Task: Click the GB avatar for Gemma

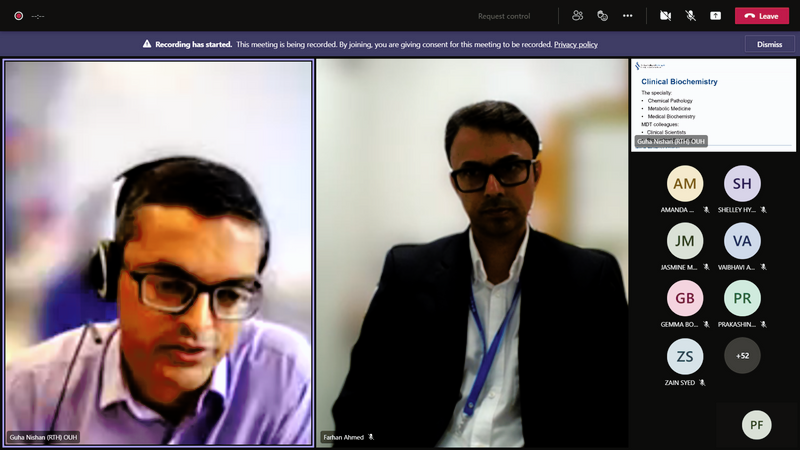Action: (685, 298)
